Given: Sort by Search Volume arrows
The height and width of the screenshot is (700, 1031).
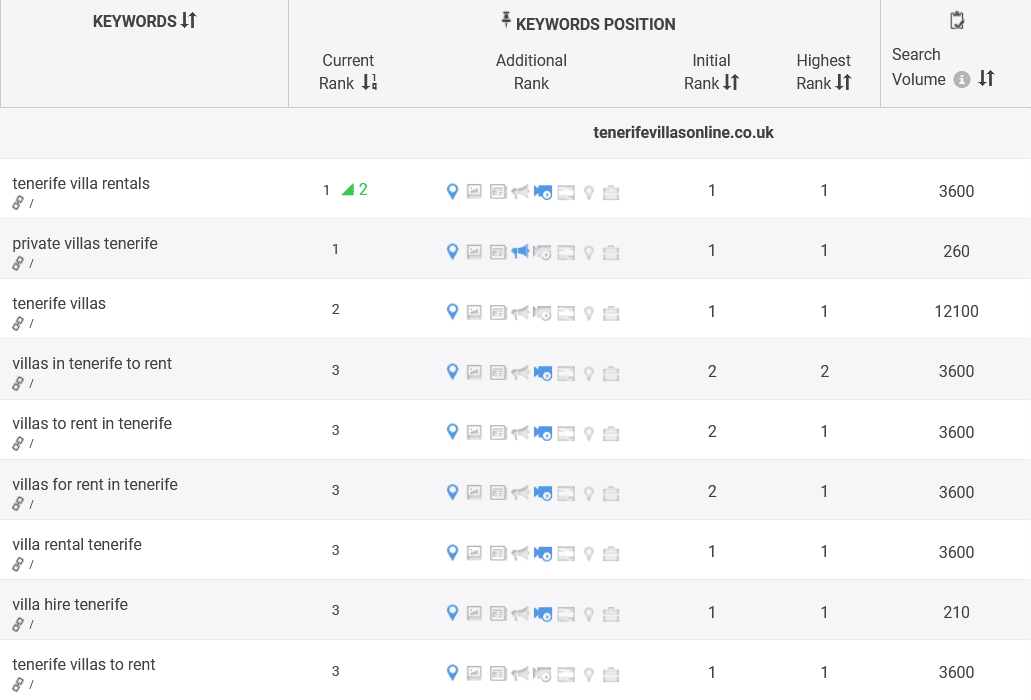Looking at the screenshot, I should click(986, 79).
